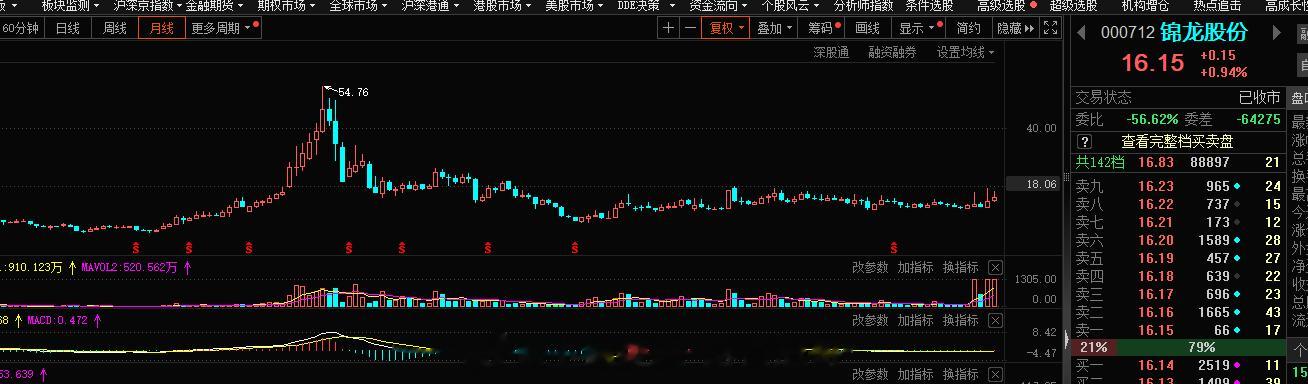Viewport: 1308px width, 384px height.
Task: Switch to 周线 weekly chart tab
Action: [115, 28]
